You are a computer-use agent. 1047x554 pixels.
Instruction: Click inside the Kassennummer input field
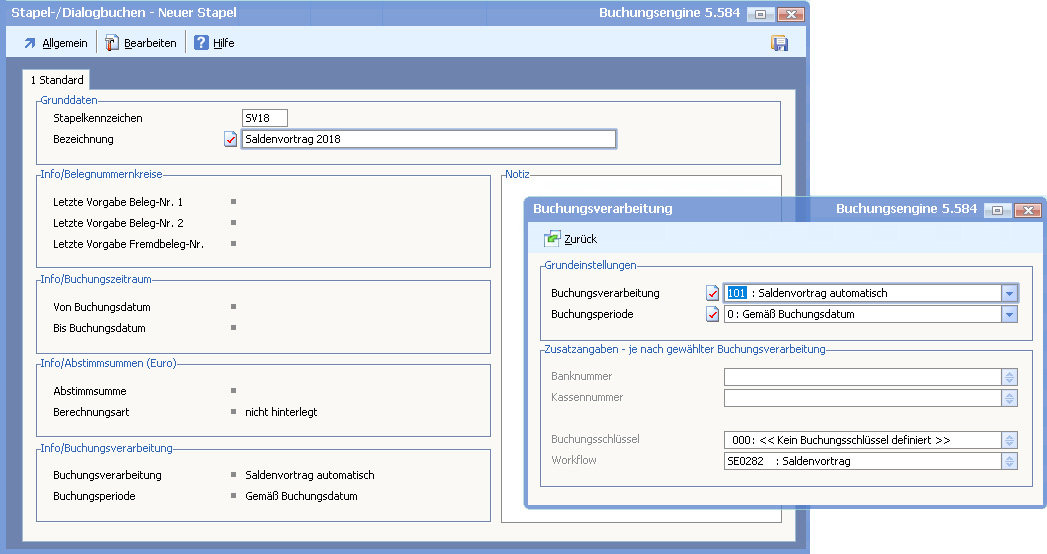pyautogui.click(x=862, y=398)
